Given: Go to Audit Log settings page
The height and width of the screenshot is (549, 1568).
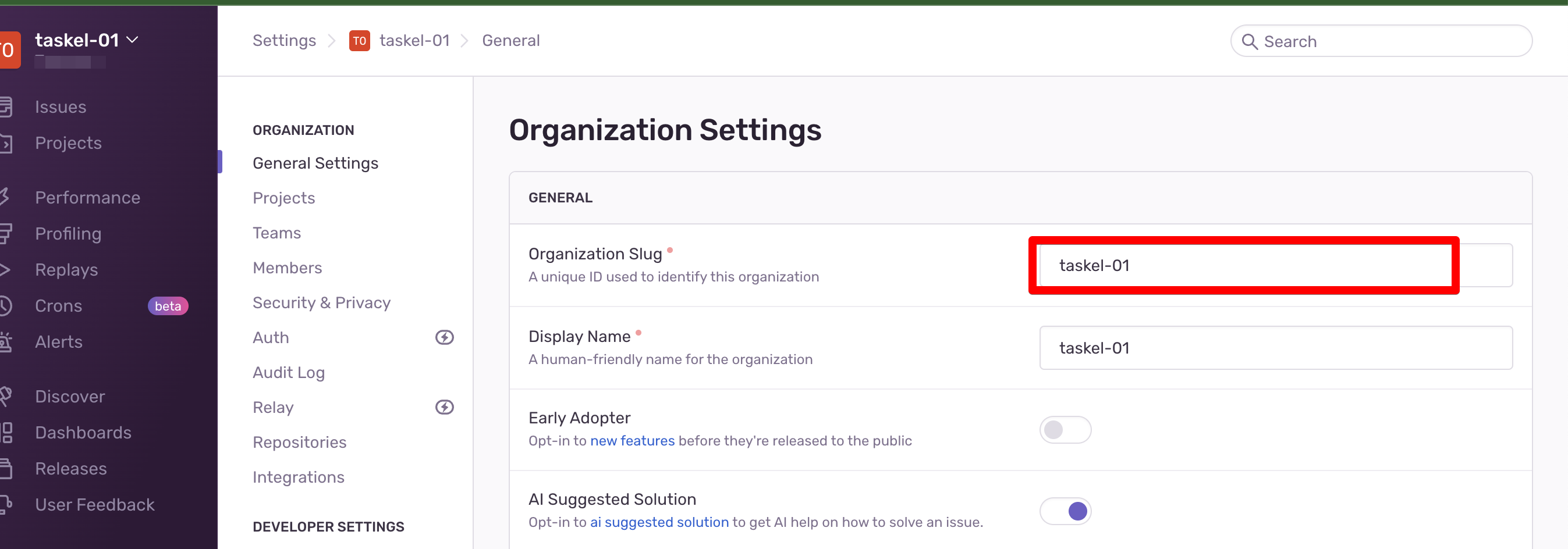Looking at the screenshot, I should click(289, 373).
